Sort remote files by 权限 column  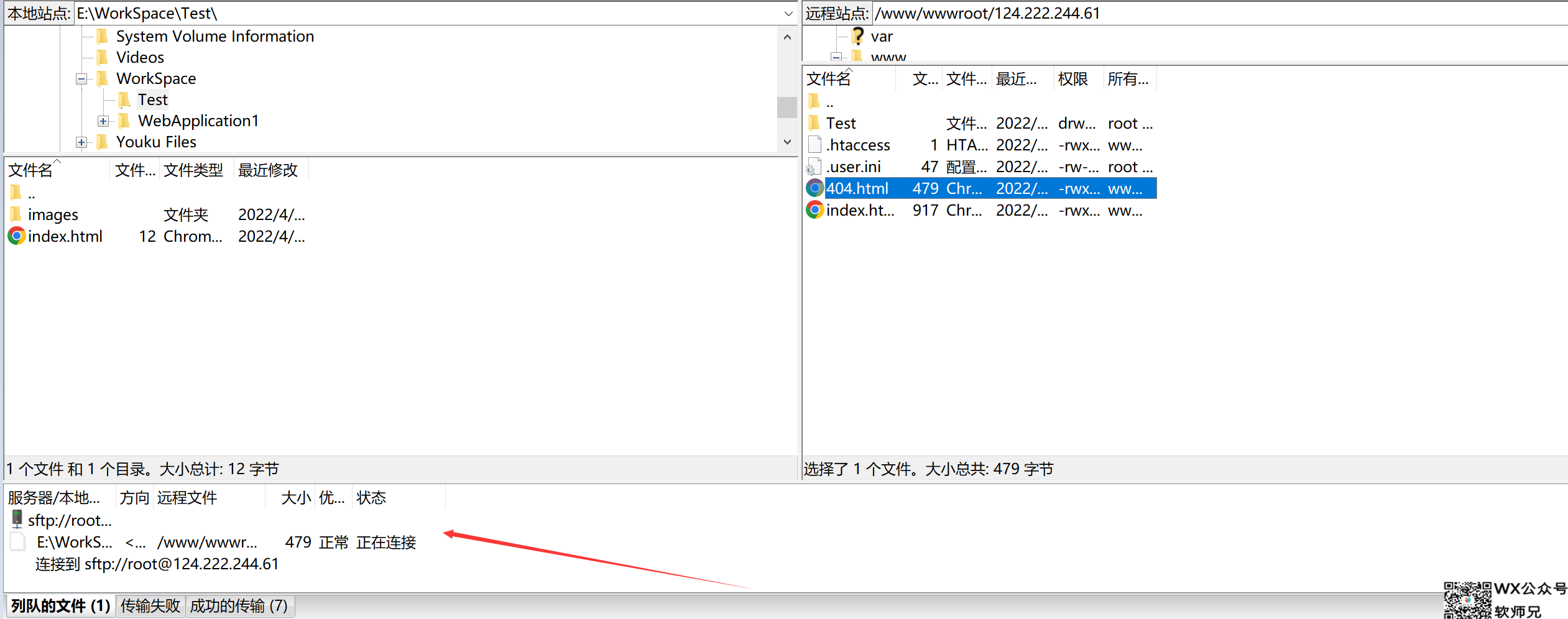pos(1072,79)
